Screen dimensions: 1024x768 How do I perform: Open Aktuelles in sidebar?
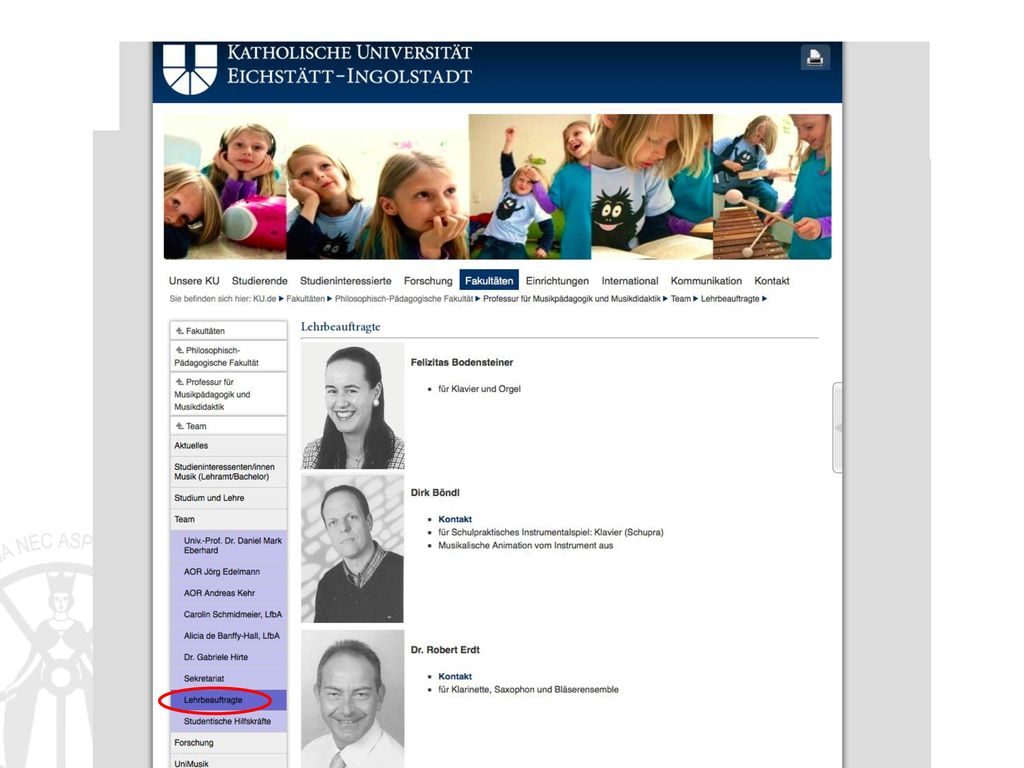228,445
